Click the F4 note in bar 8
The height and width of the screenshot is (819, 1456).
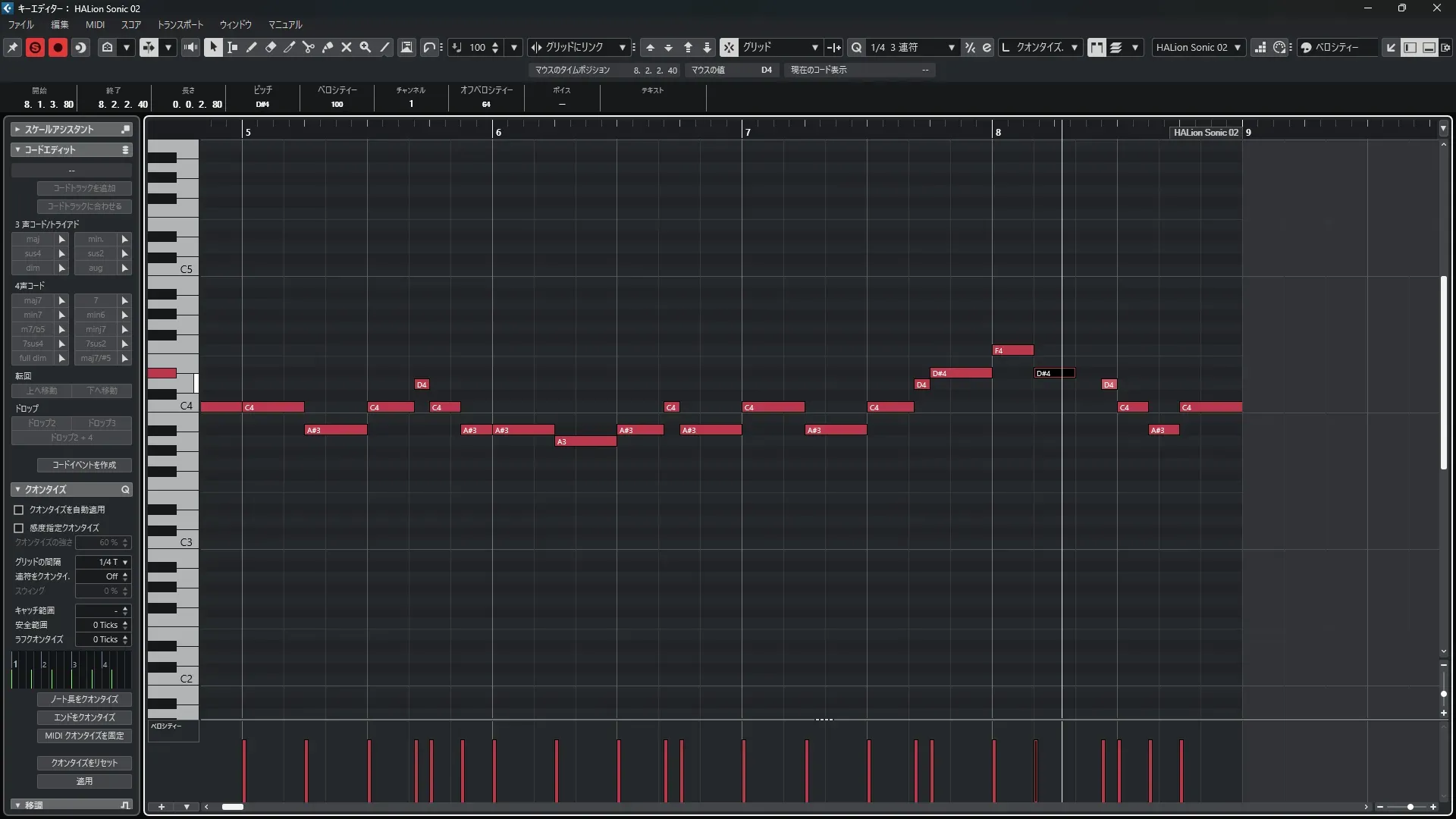1013,350
